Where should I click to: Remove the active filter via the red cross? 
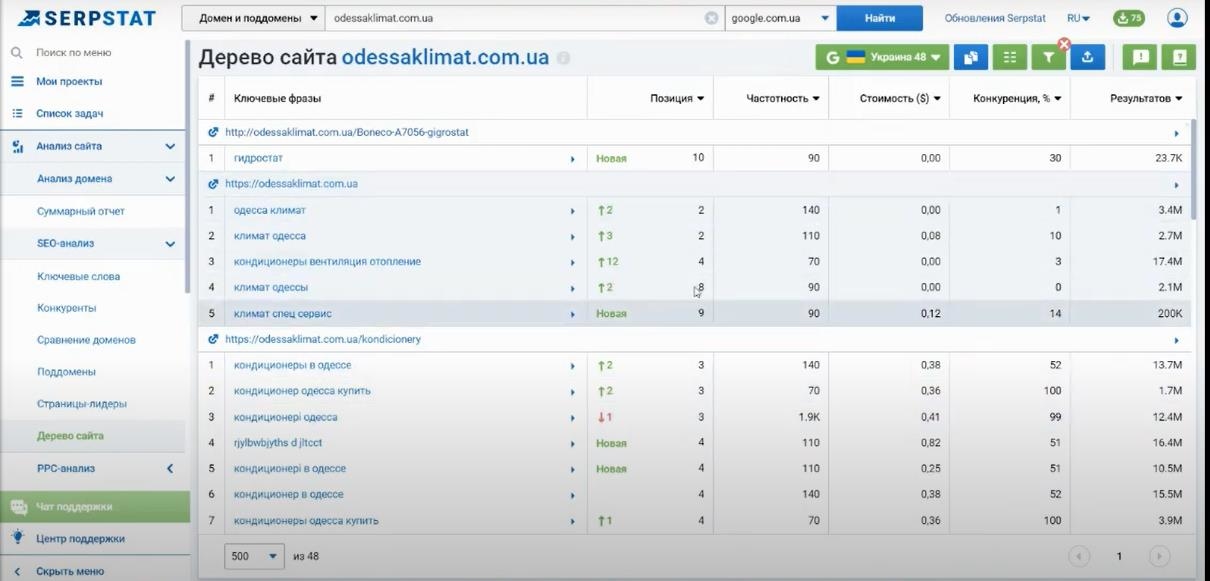click(1064, 44)
